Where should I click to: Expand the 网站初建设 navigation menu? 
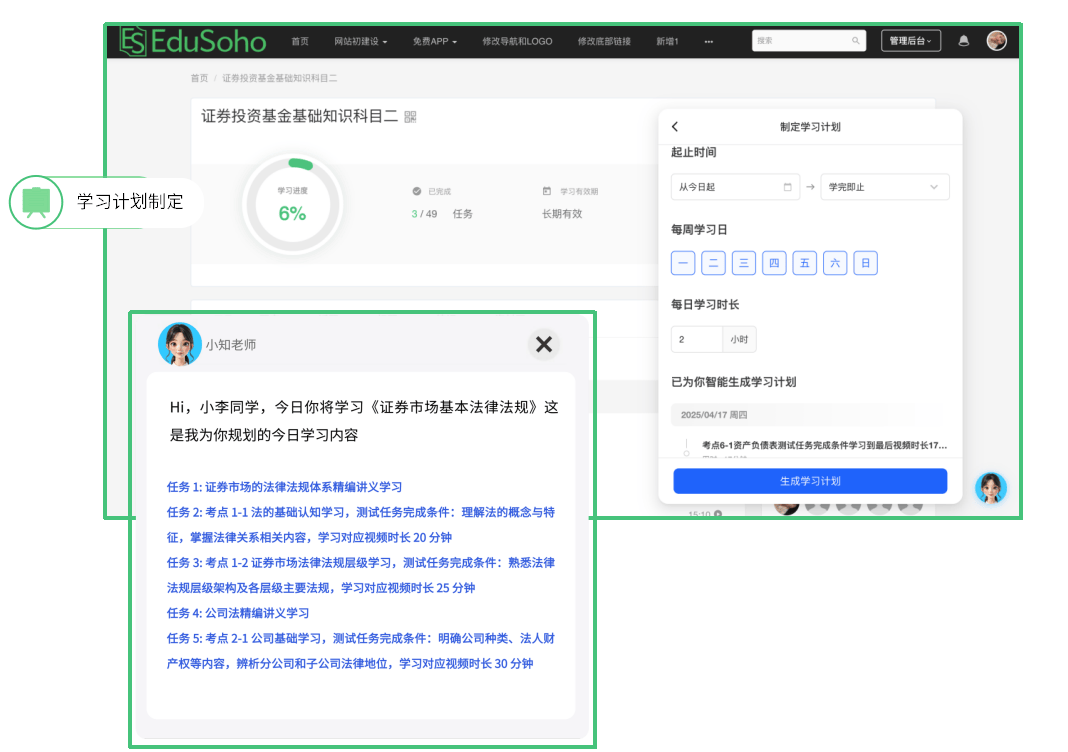tap(360, 41)
